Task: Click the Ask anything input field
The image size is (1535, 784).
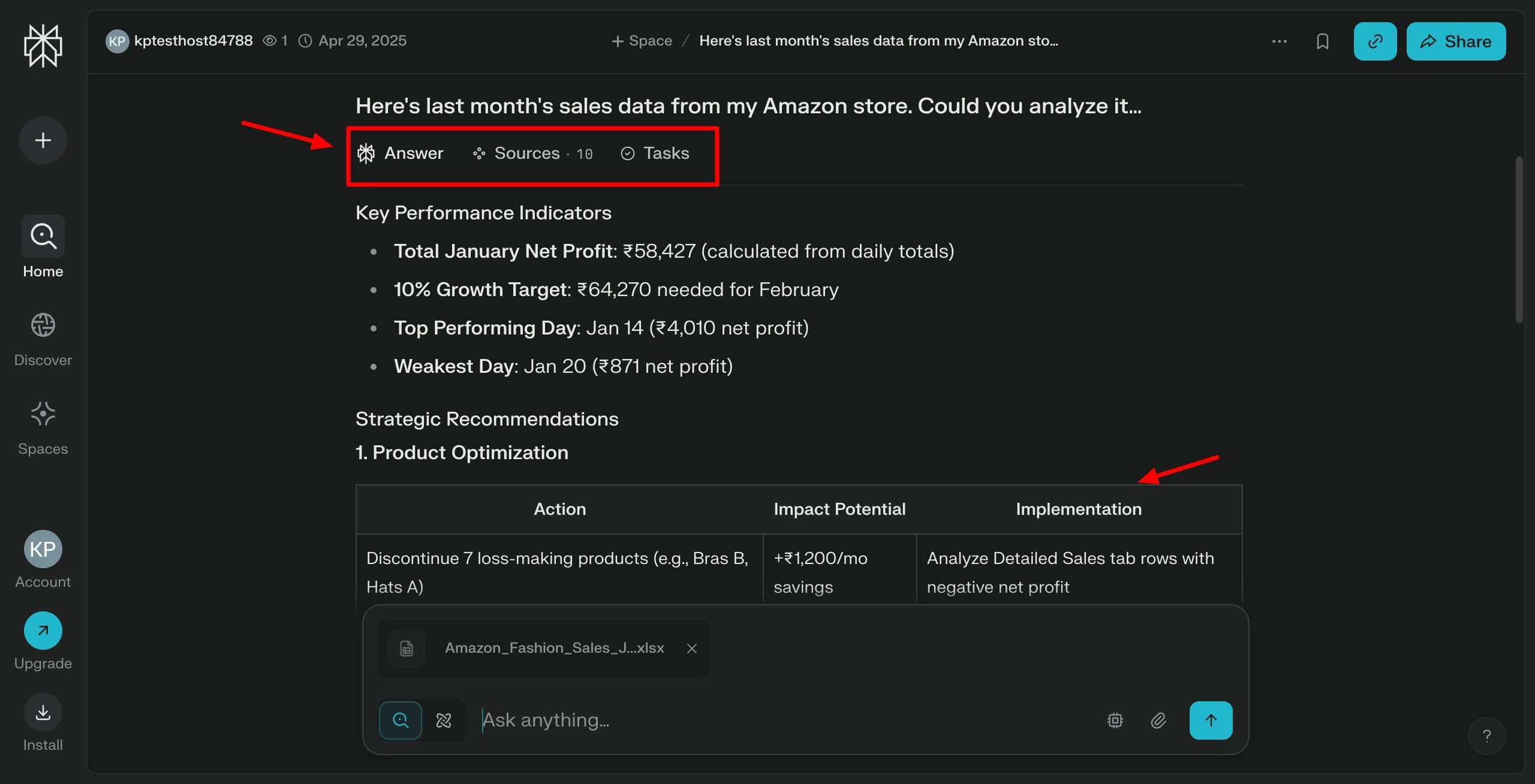Action: click(779, 720)
